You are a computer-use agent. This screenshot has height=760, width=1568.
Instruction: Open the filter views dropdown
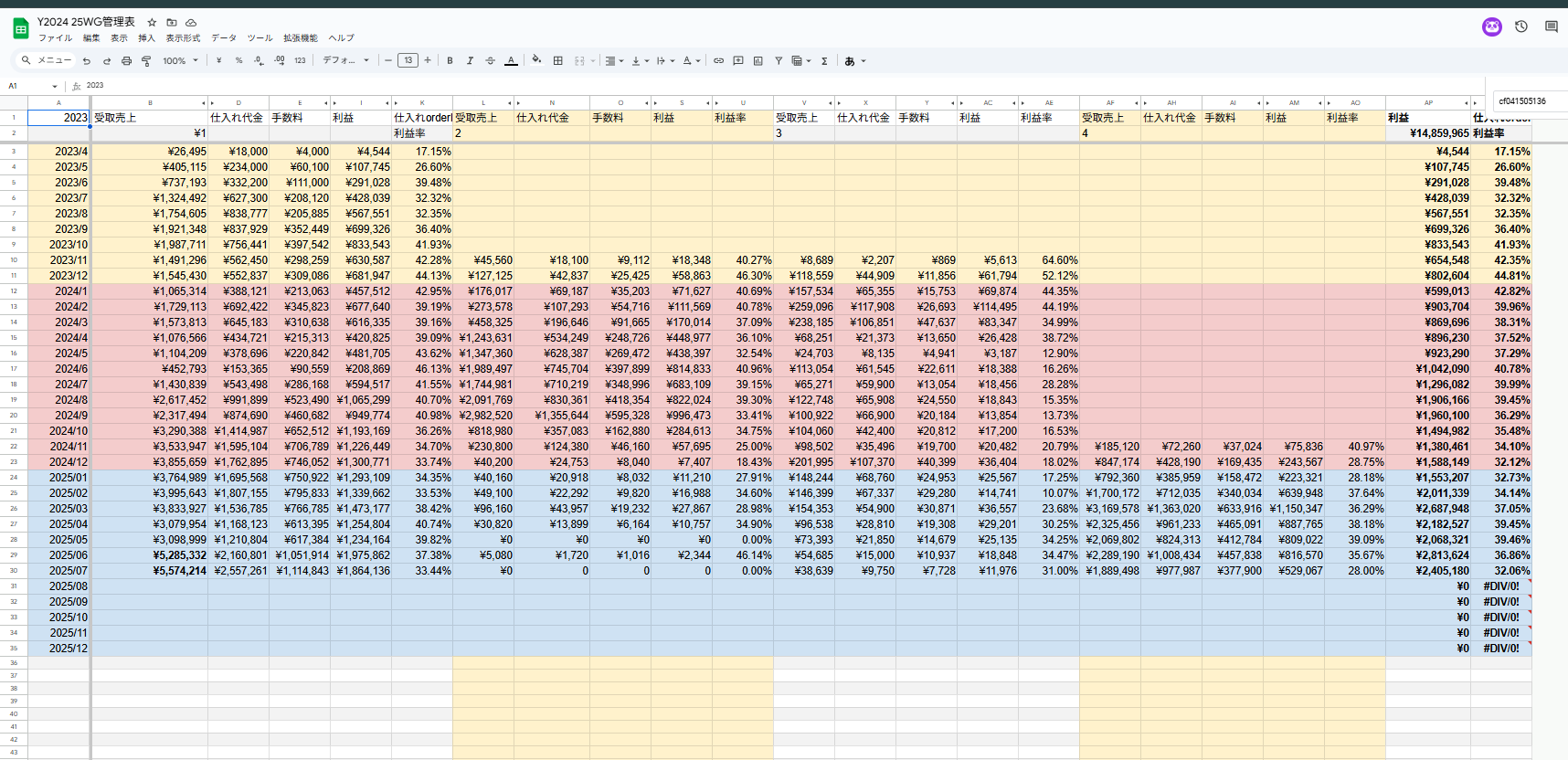point(800,61)
